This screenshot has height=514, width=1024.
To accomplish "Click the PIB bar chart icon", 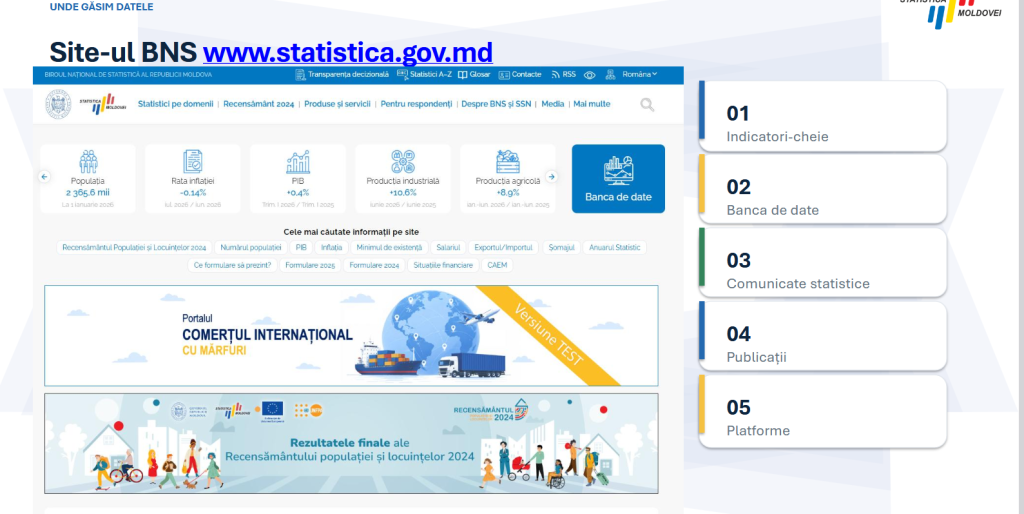I will tap(298, 161).
